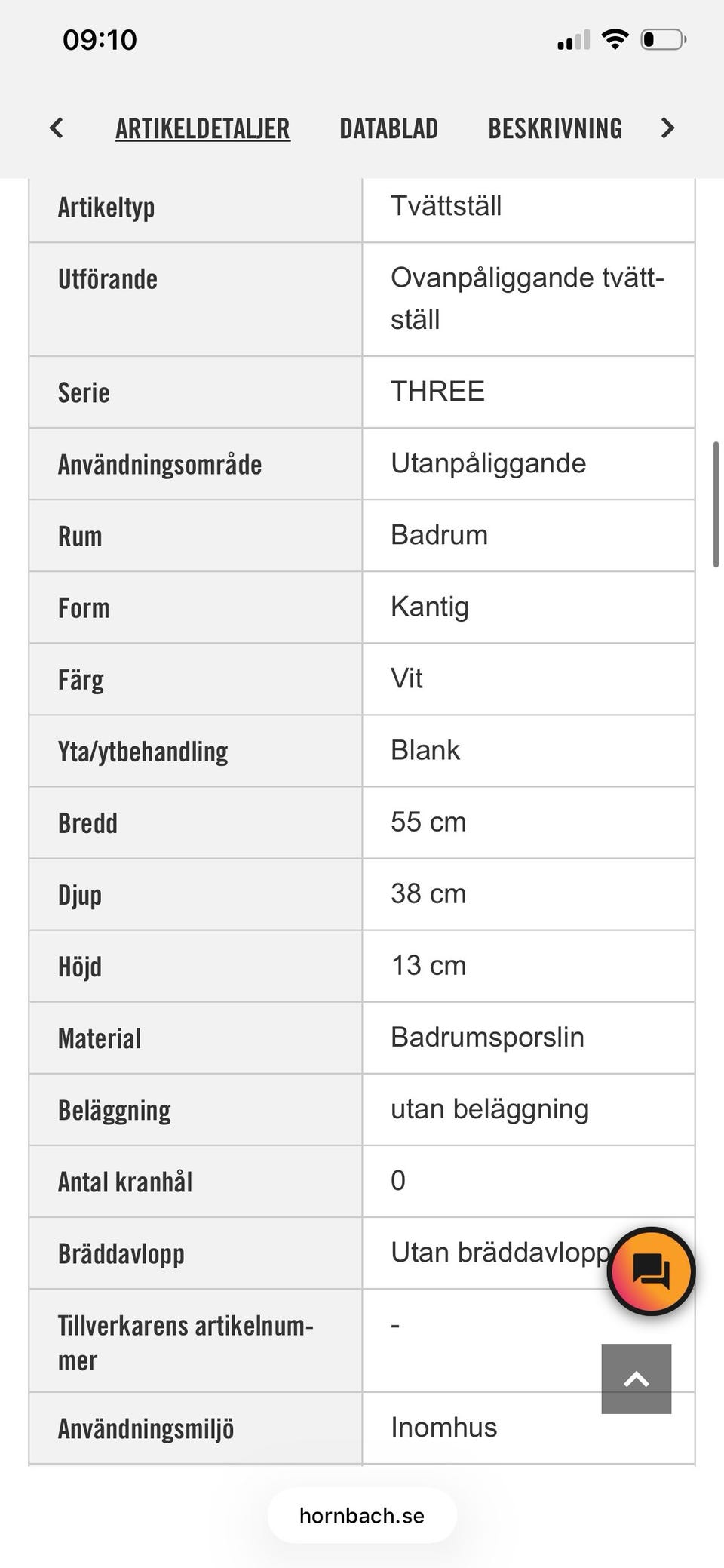Tap the left chevron in tab bar
Screen dimensions: 724x1568
click(x=57, y=128)
